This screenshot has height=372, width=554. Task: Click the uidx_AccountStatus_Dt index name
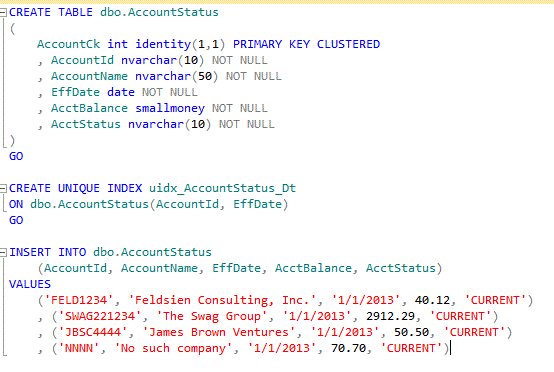click(222, 188)
